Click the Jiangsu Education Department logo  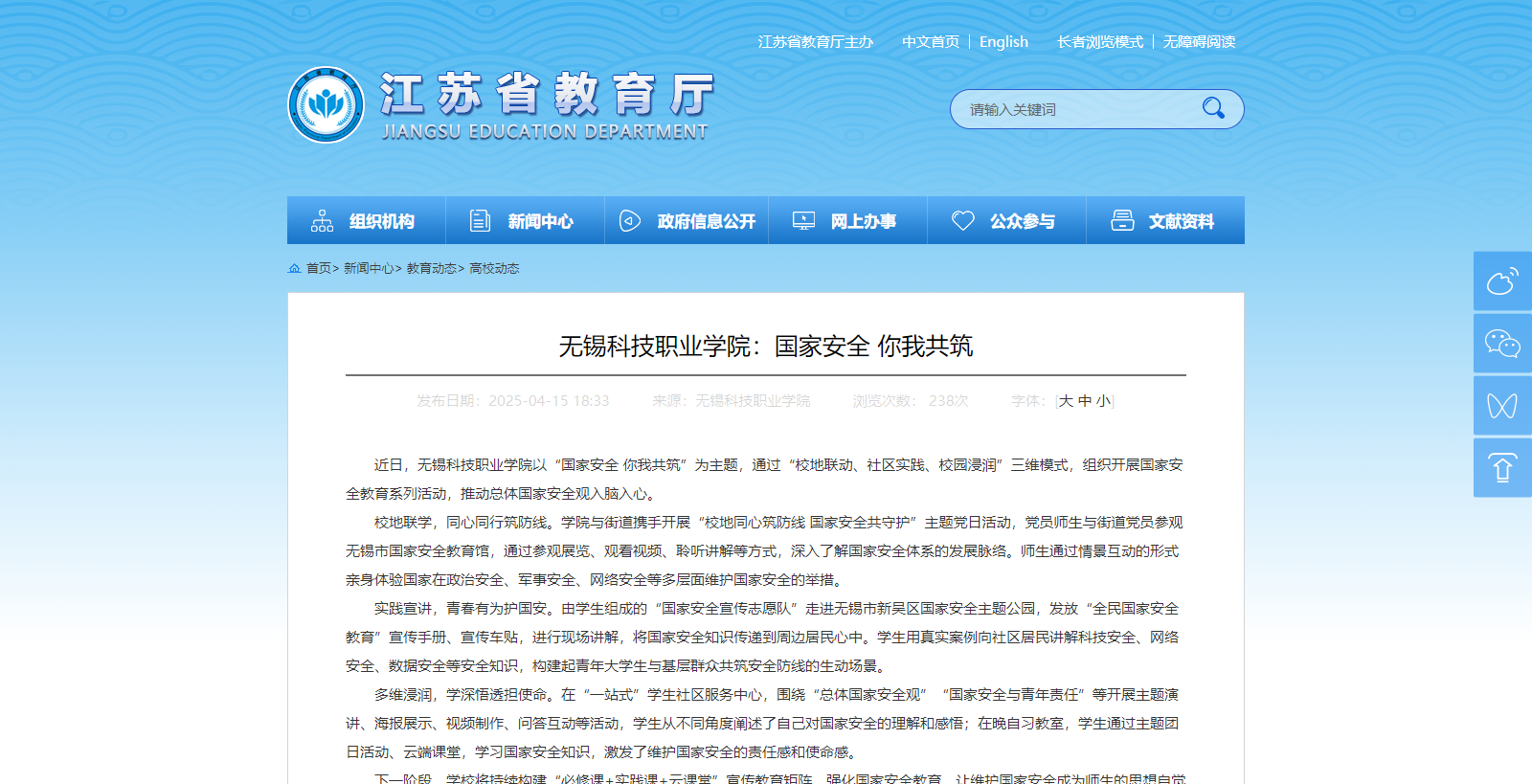pos(327,105)
